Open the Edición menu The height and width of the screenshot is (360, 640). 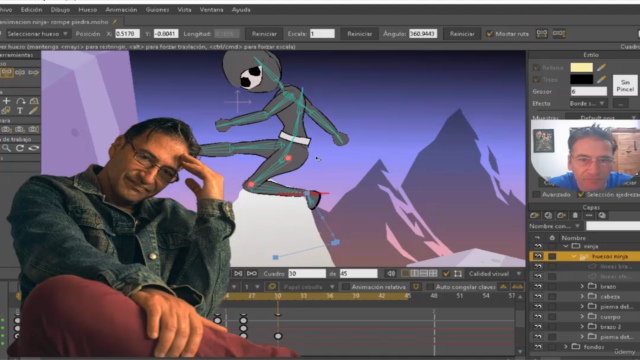pos(31,9)
